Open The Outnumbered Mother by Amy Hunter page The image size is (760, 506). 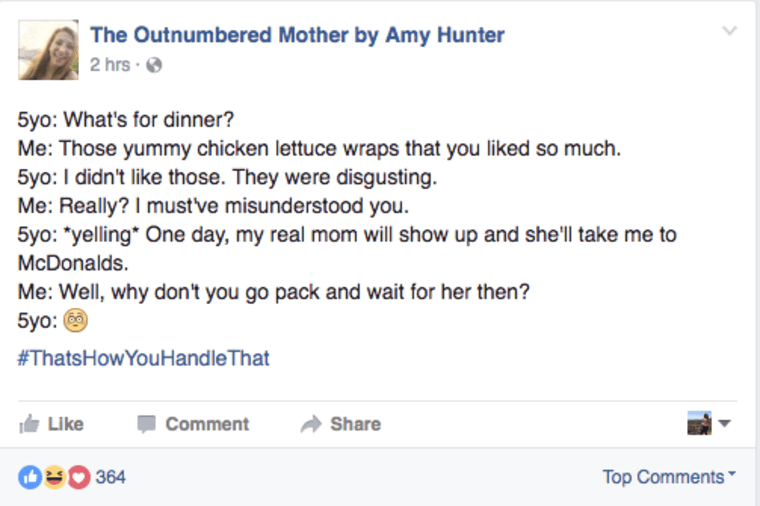[297, 36]
